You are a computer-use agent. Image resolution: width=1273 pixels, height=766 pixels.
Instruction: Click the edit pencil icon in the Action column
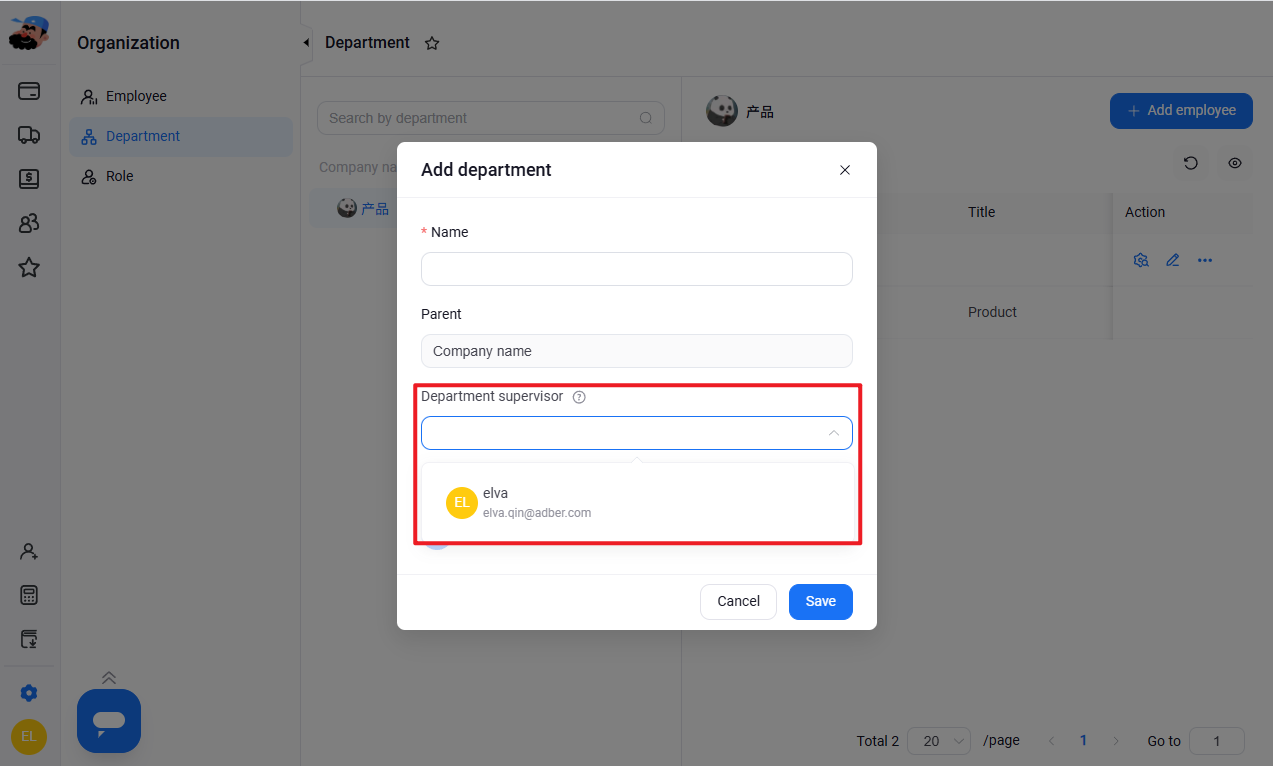[x=1173, y=260]
